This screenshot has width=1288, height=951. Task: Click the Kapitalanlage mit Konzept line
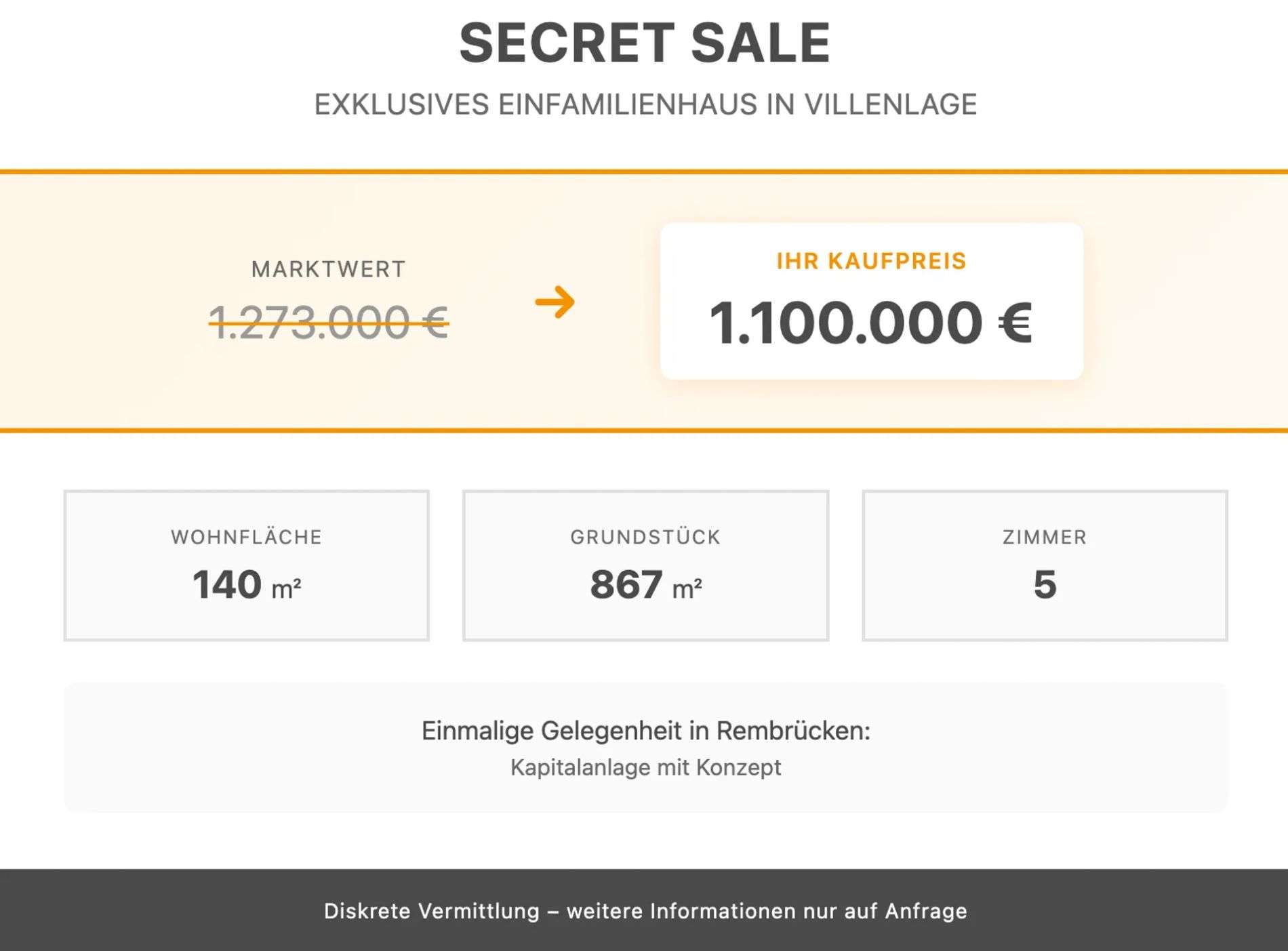(645, 767)
